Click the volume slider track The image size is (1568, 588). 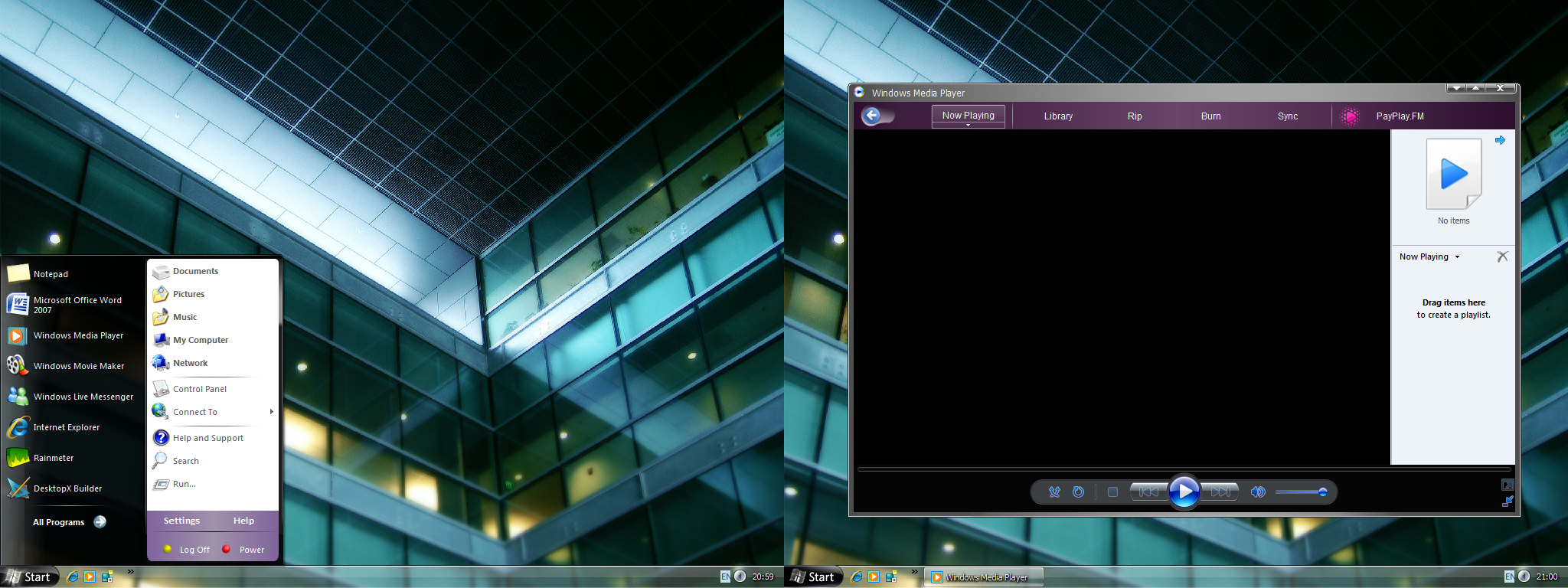1301,492
